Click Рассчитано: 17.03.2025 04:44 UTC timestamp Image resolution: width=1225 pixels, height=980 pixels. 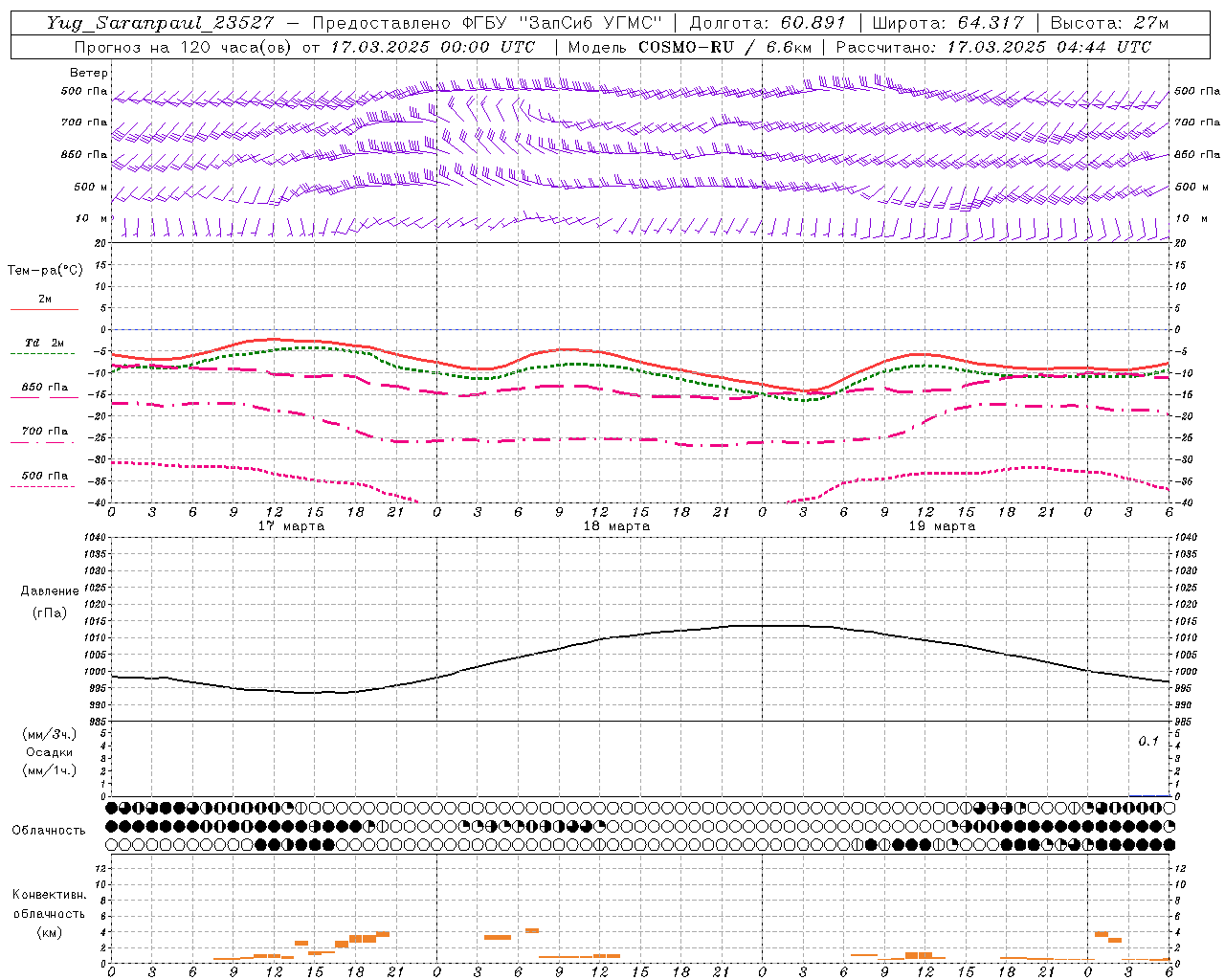pos(993,47)
